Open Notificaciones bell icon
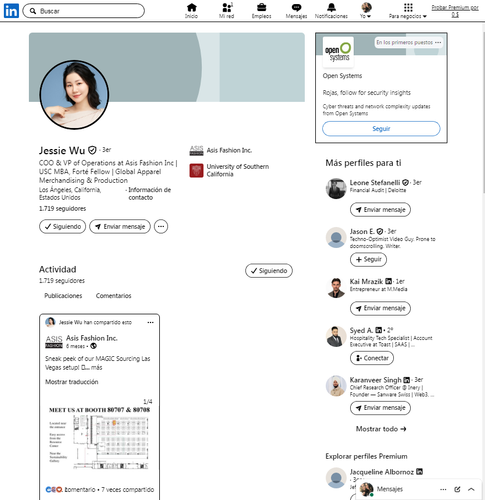This screenshot has width=485, height=500. tap(331, 11)
